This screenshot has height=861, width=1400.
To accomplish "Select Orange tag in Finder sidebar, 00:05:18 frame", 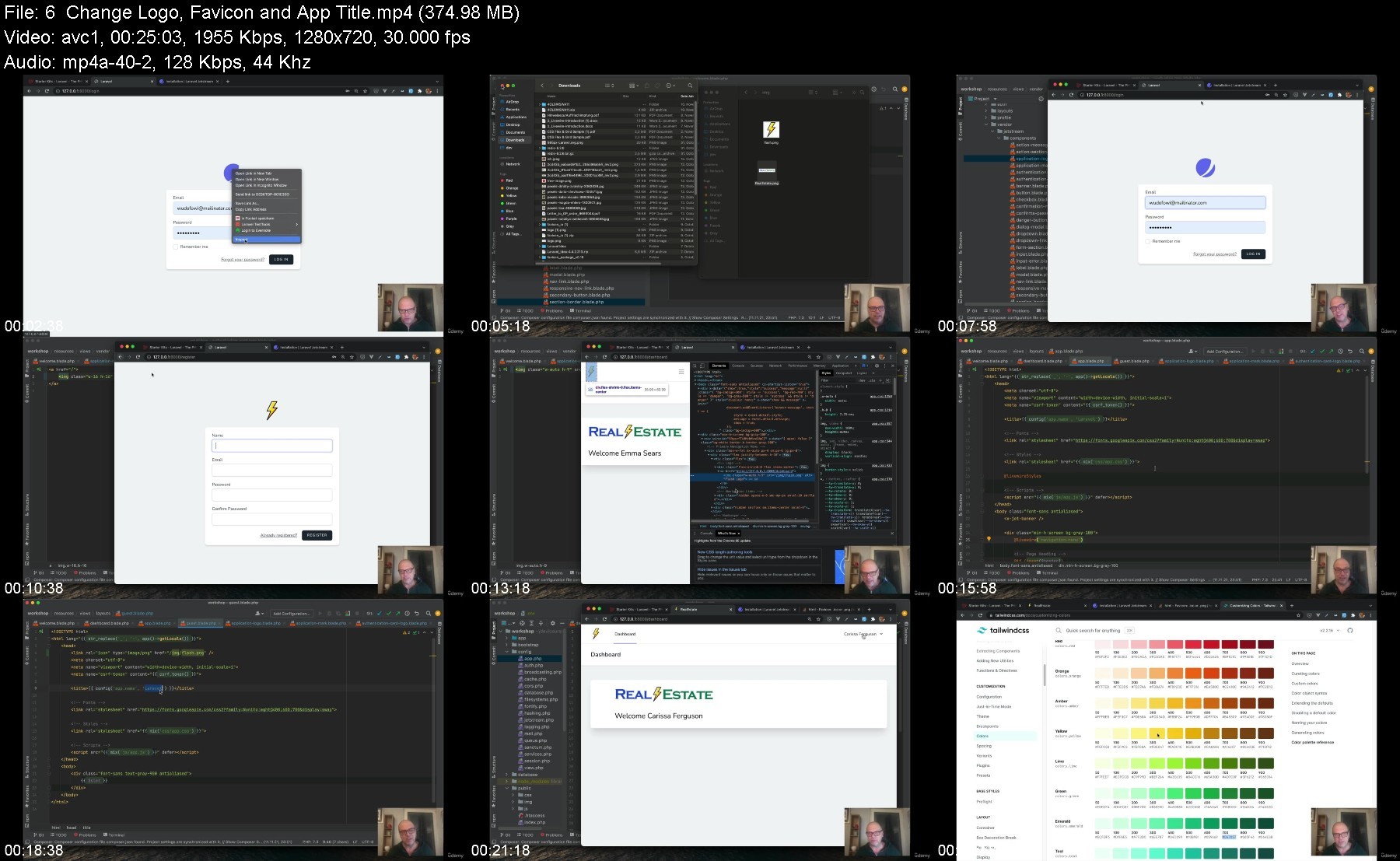I will coord(511,187).
